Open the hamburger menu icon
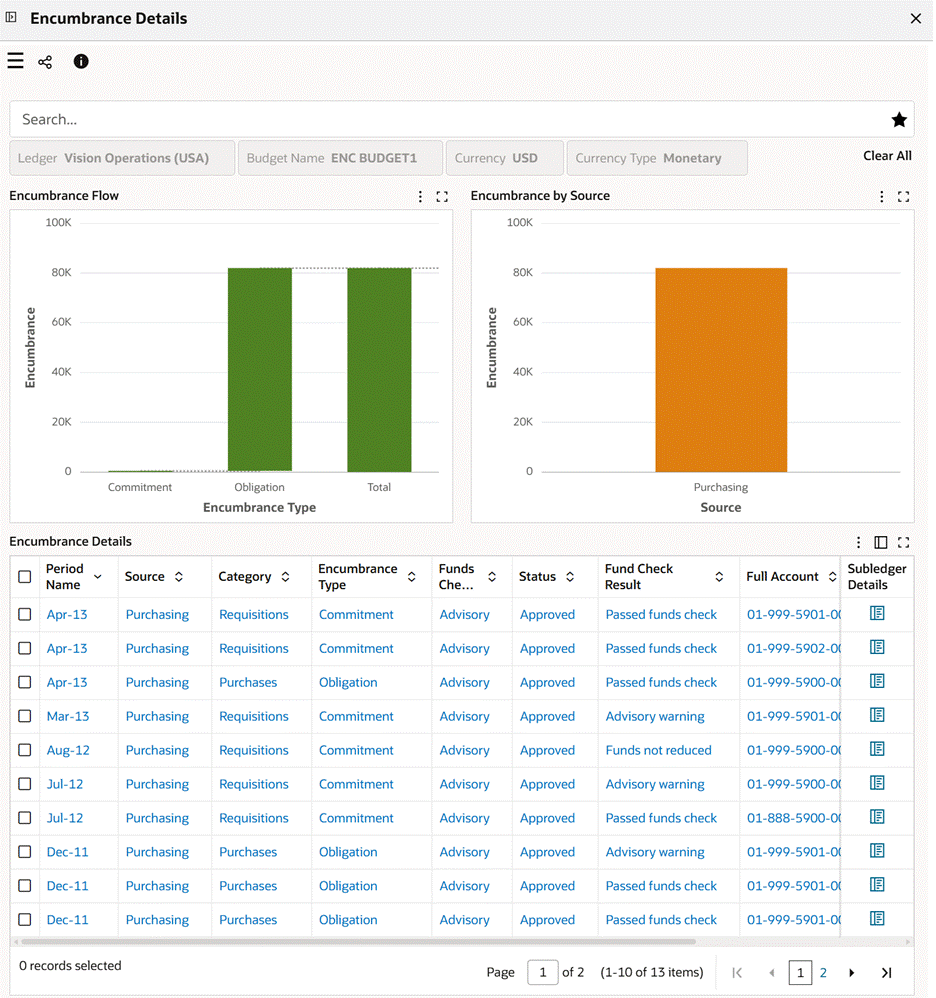Viewport: 936px width, 998px height. [x=15, y=61]
